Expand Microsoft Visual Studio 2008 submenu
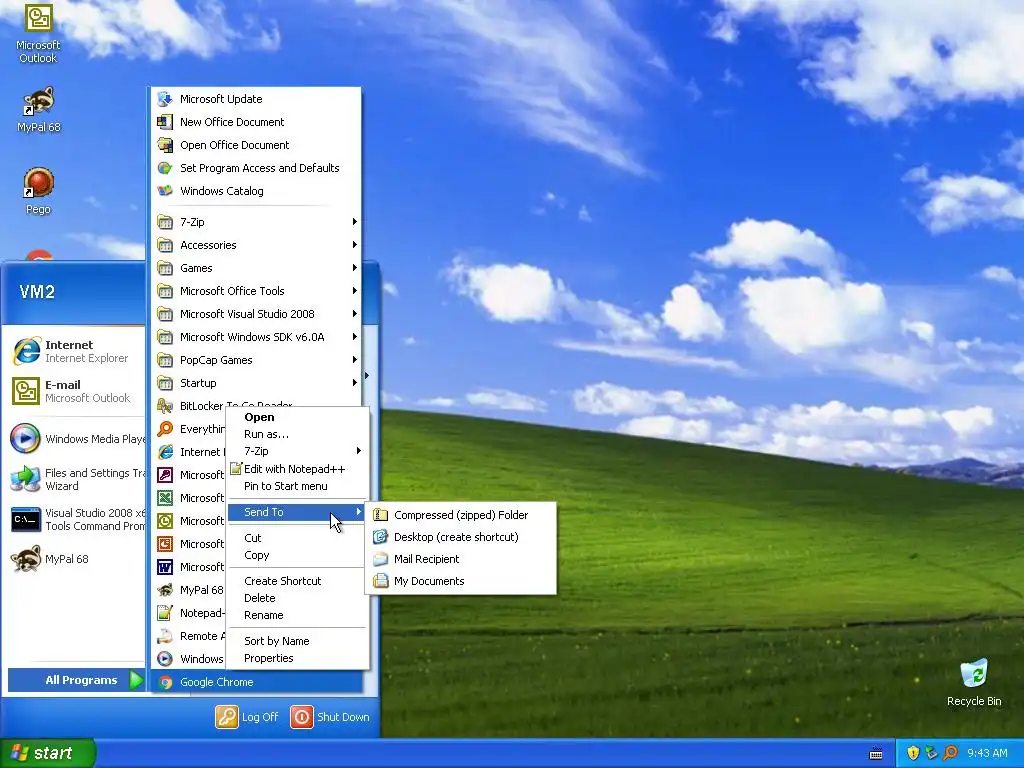1024x768 pixels. click(x=256, y=314)
